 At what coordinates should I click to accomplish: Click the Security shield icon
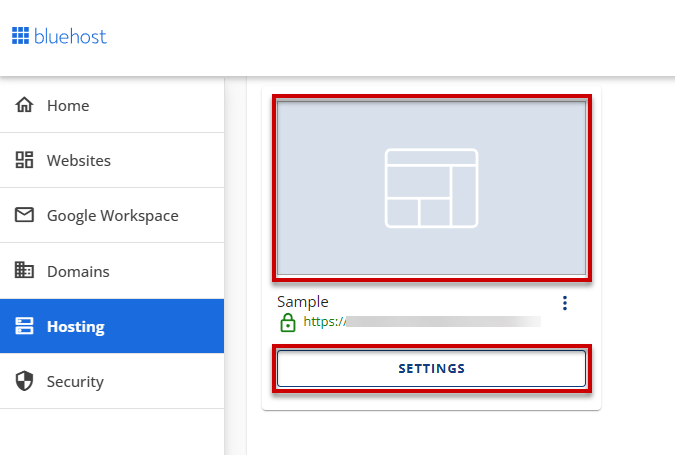pyautogui.click(x=24, y=381)
